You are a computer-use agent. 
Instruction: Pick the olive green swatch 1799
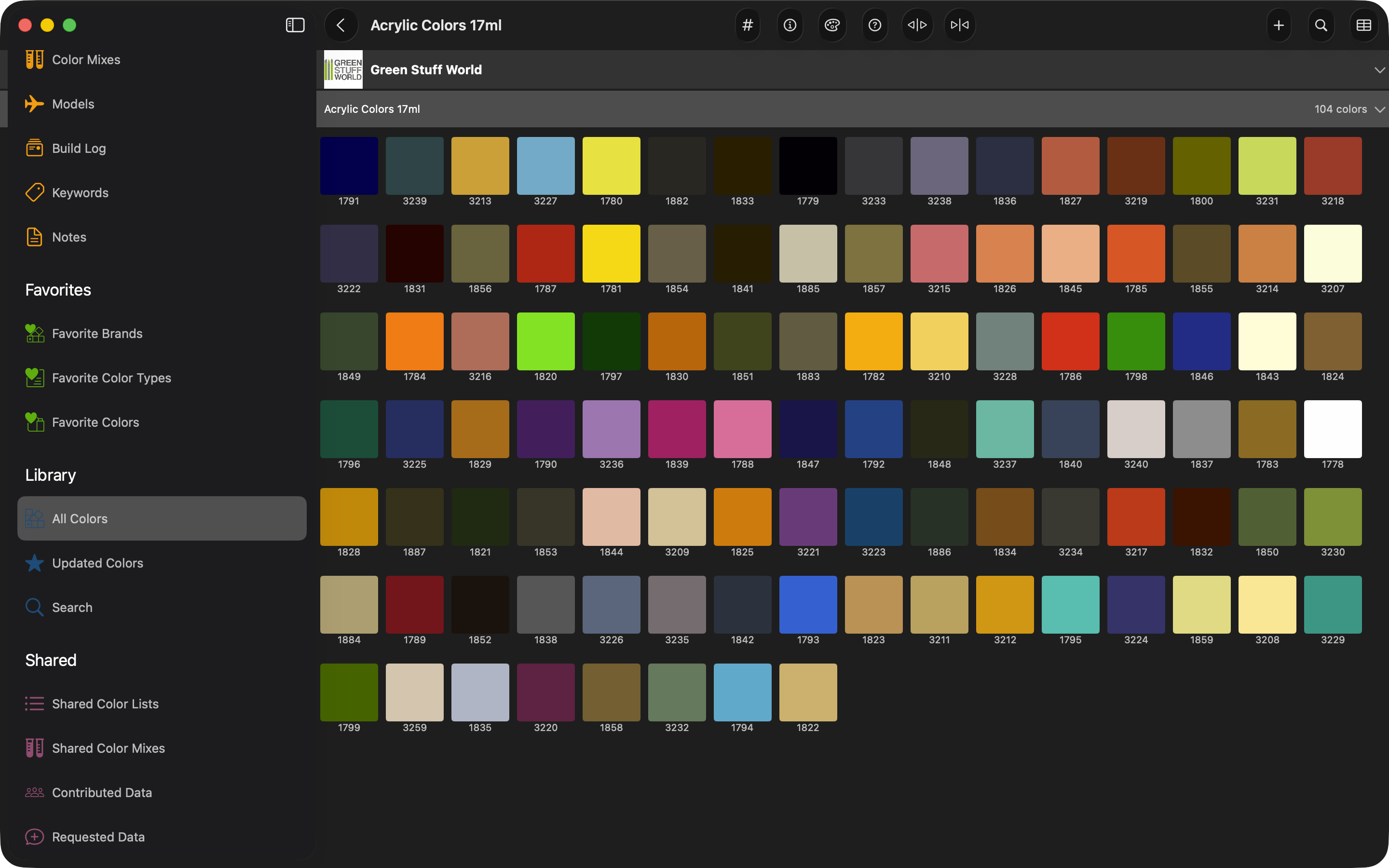pos(349,692)
